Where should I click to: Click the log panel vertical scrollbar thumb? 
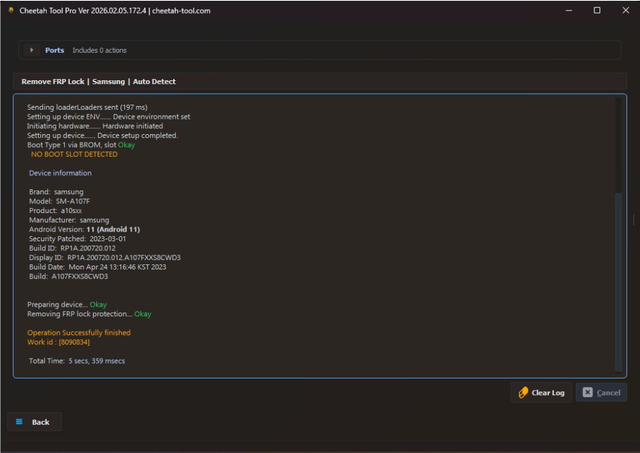(618, 282)
